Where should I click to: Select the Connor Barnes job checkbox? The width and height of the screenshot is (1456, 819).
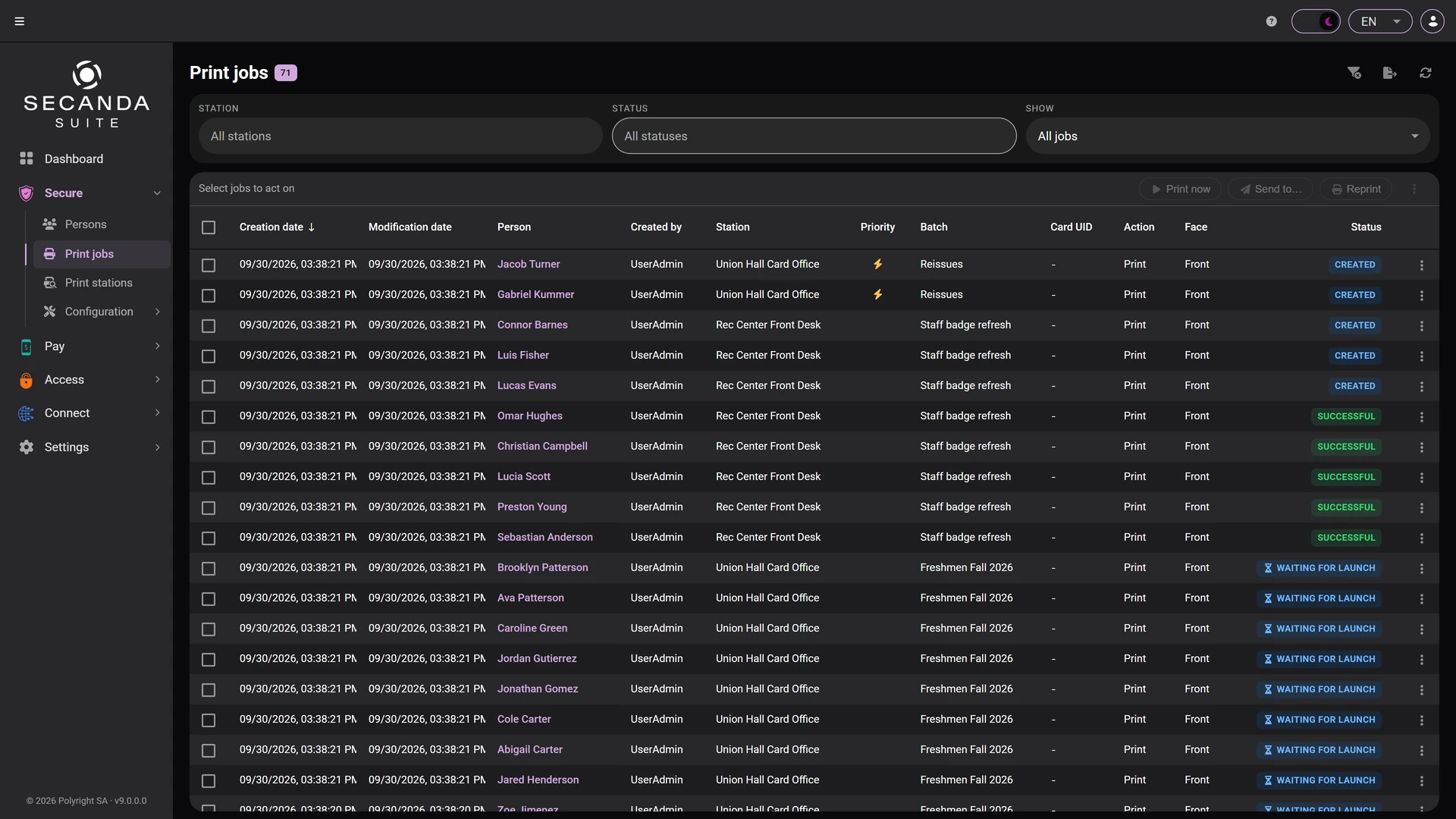point(209,326)
